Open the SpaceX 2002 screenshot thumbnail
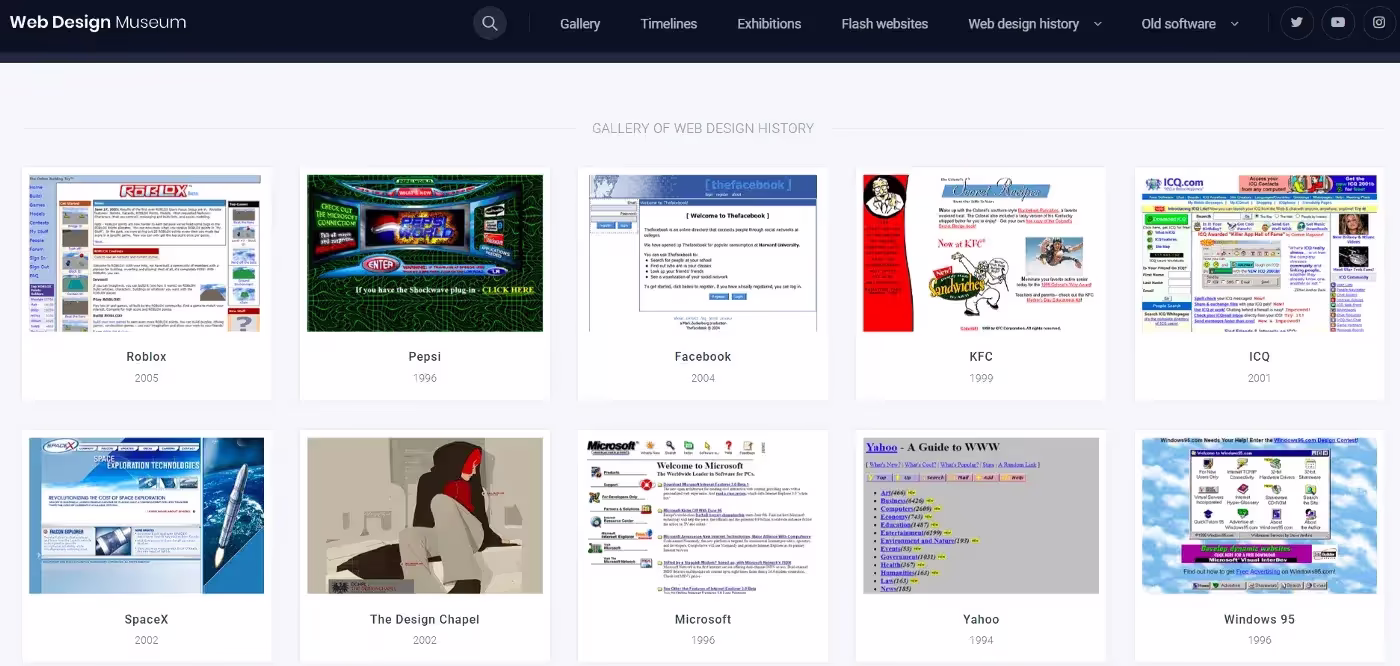Image resolution: width=1400 pixels, height=666 pixels. click(x=146, y=515)
